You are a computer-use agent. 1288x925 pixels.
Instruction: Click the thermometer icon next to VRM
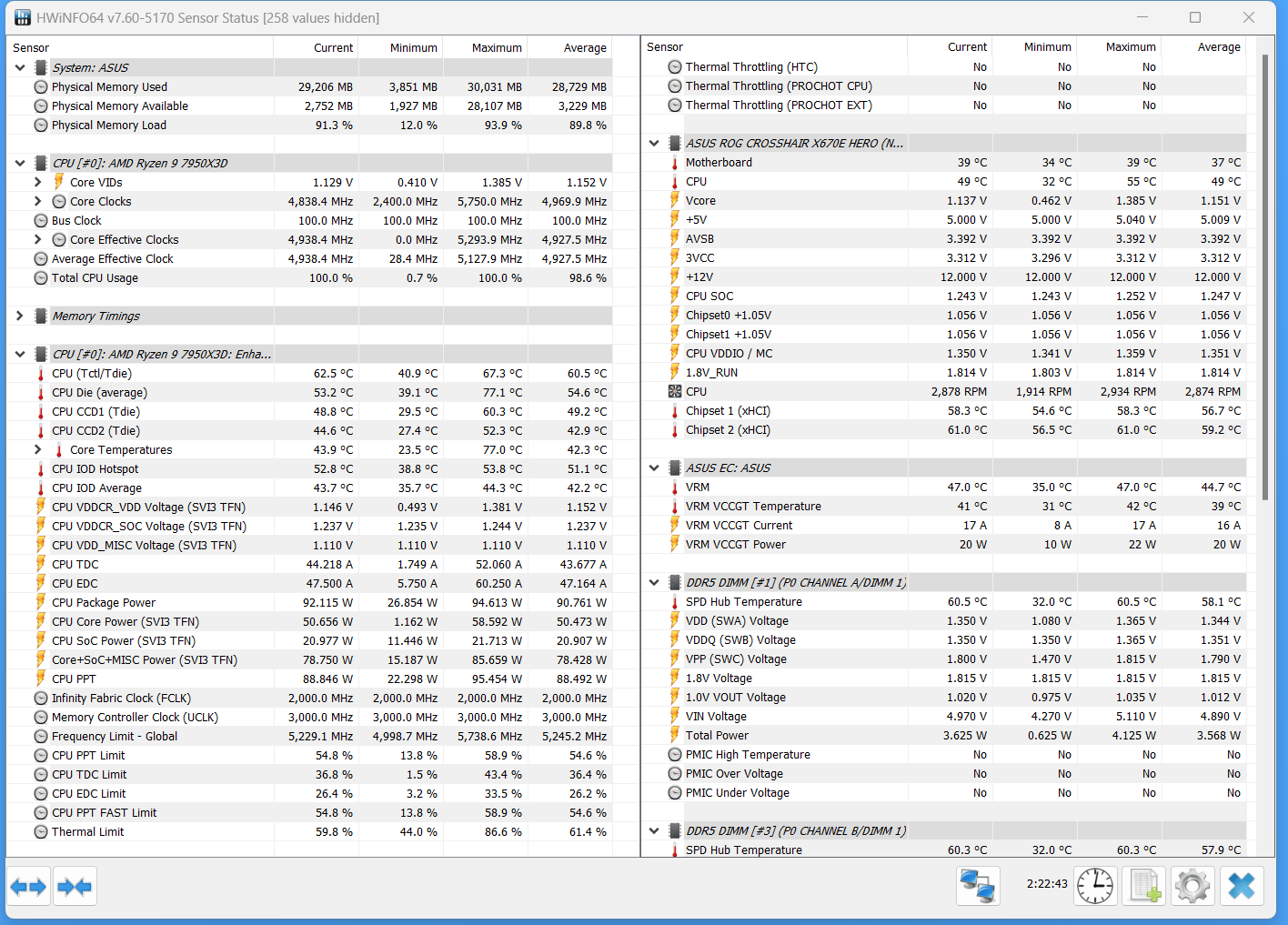(675, 487)
